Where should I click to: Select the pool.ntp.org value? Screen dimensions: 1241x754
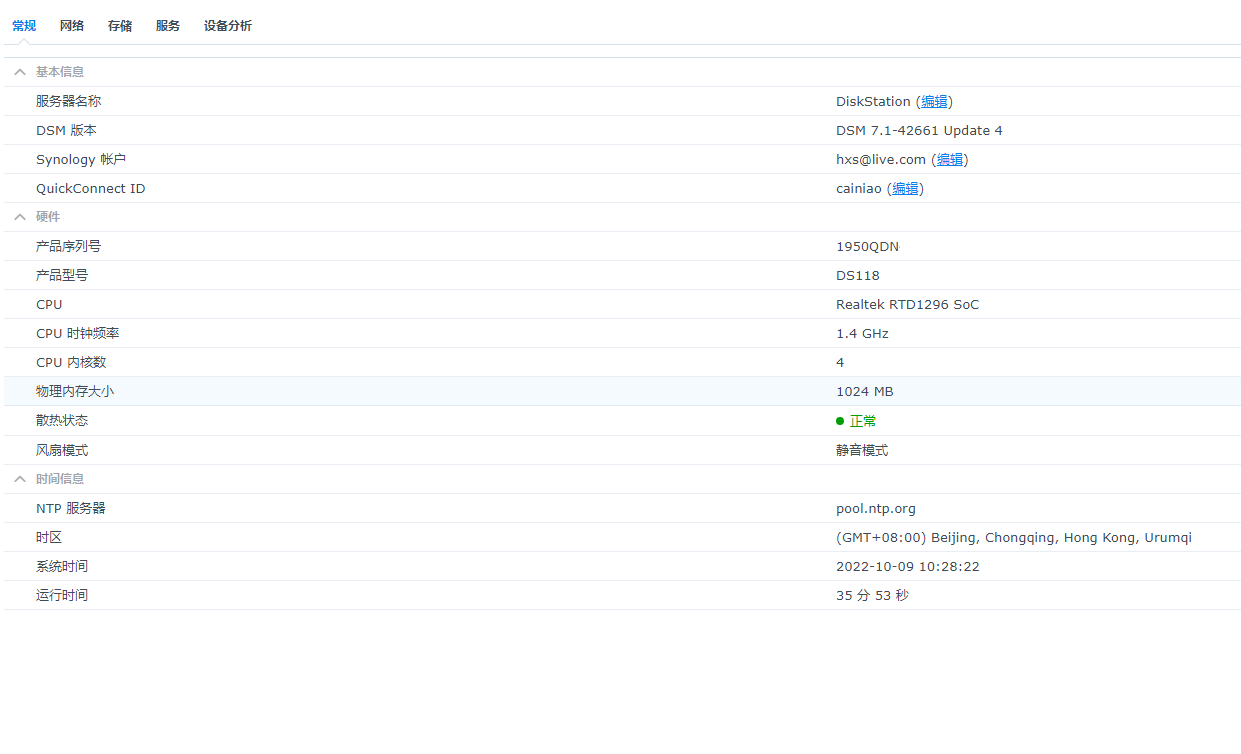876,508
